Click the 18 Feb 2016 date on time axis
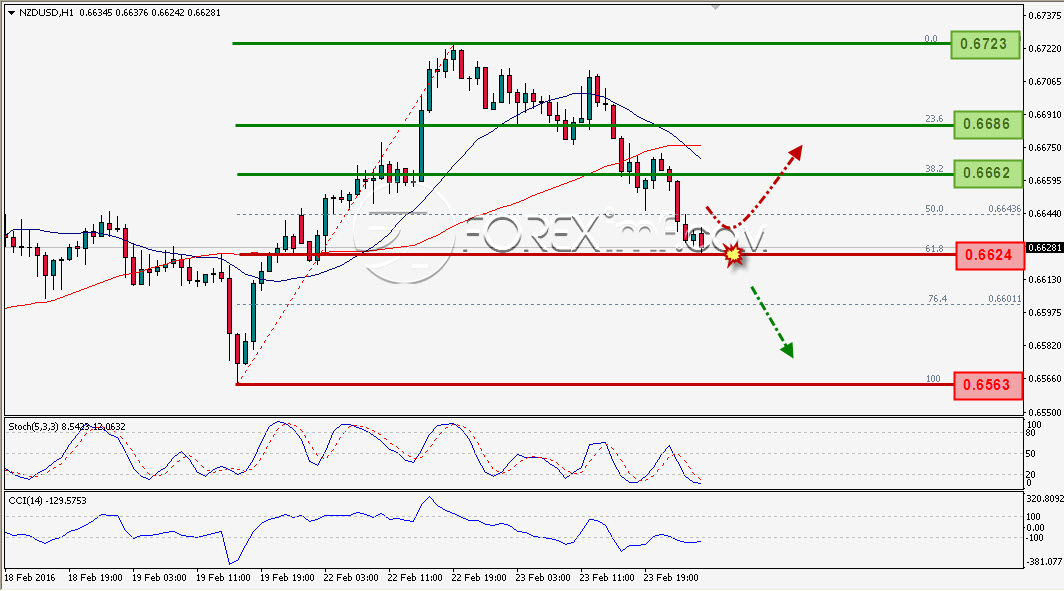The height and width of the screenshot is (591, 1064). click(29, 578)
